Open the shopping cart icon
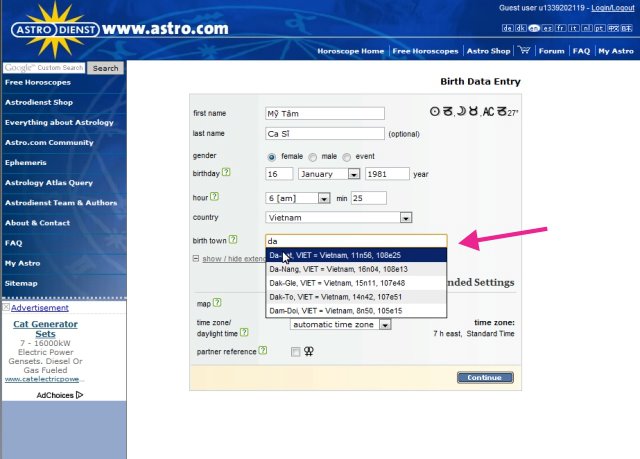 tap(525, 50)
